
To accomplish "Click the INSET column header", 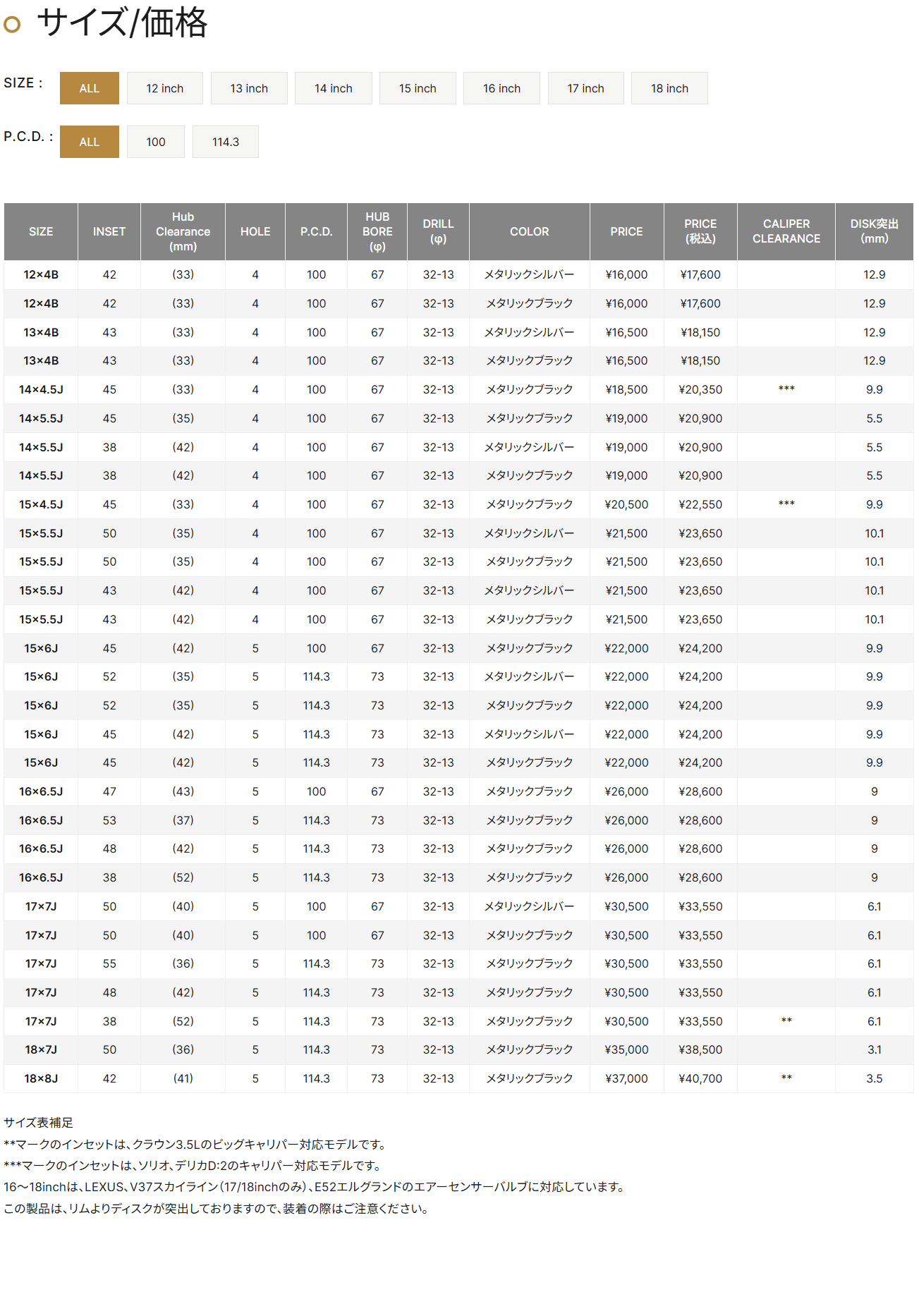I will 109,231.
